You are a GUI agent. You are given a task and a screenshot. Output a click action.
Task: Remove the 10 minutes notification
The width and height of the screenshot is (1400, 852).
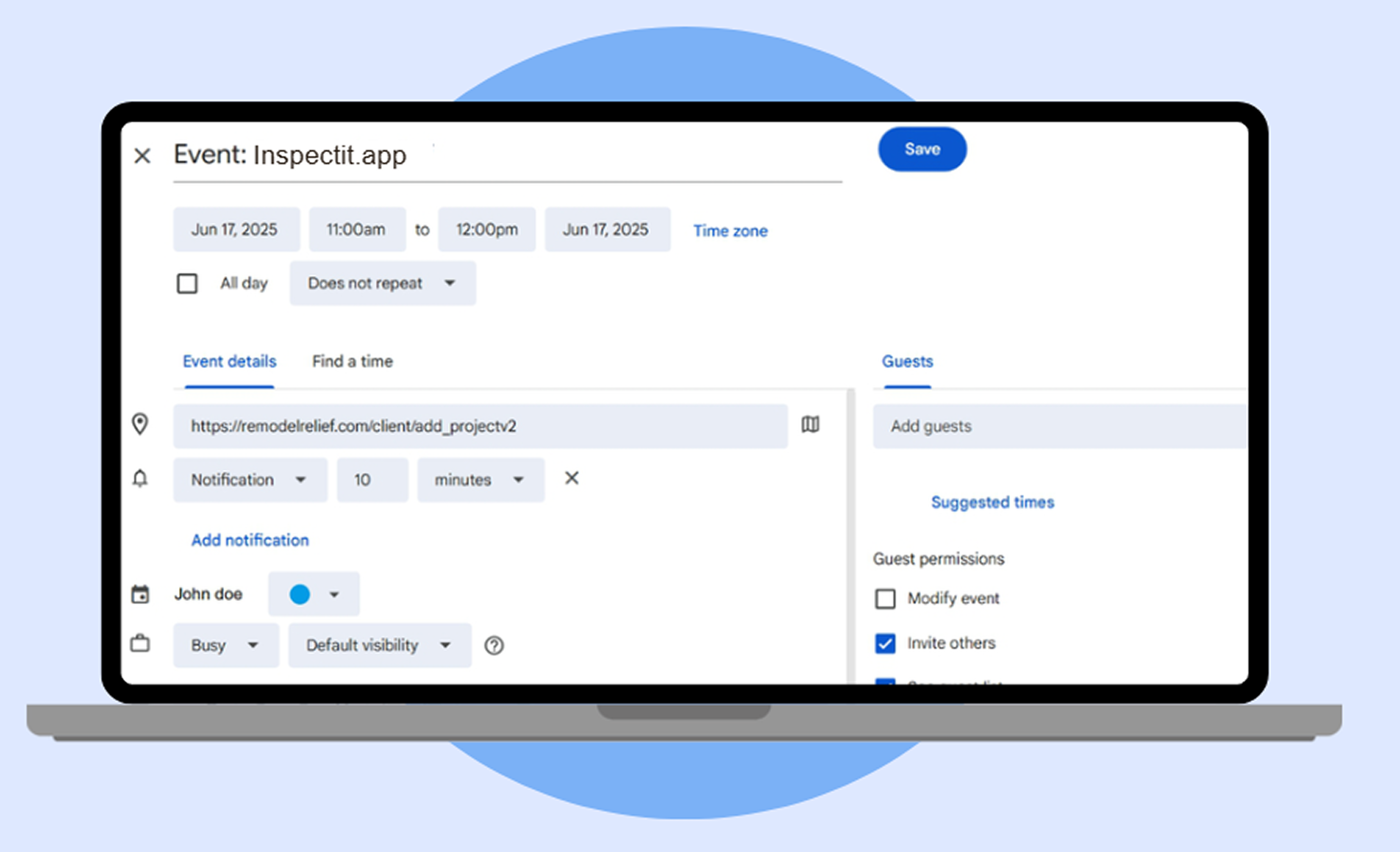click(x=571, y=478)
